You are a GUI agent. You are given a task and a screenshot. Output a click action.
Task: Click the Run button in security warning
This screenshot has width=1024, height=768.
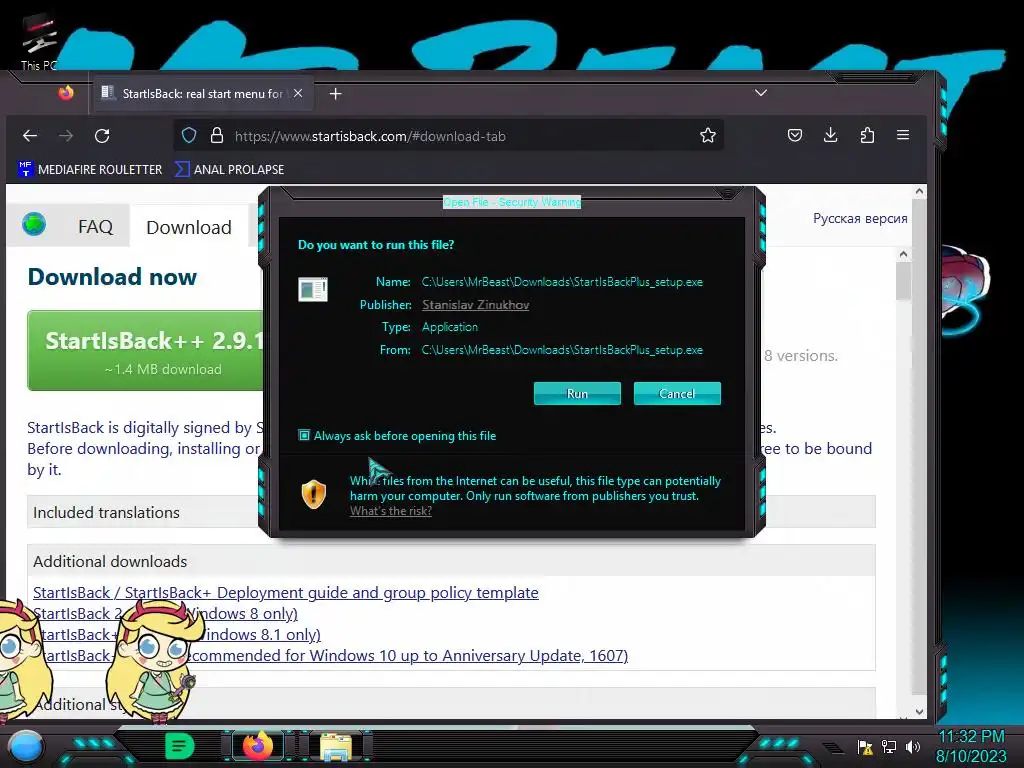click(x=577, y=393)
